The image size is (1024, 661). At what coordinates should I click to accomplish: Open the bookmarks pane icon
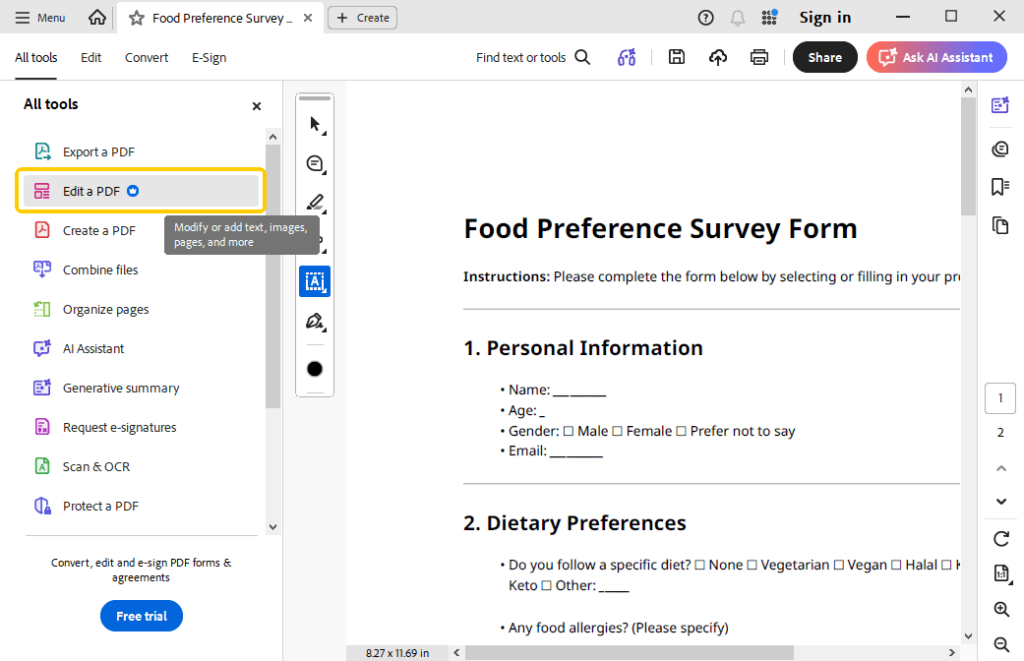pos(1000,187)
